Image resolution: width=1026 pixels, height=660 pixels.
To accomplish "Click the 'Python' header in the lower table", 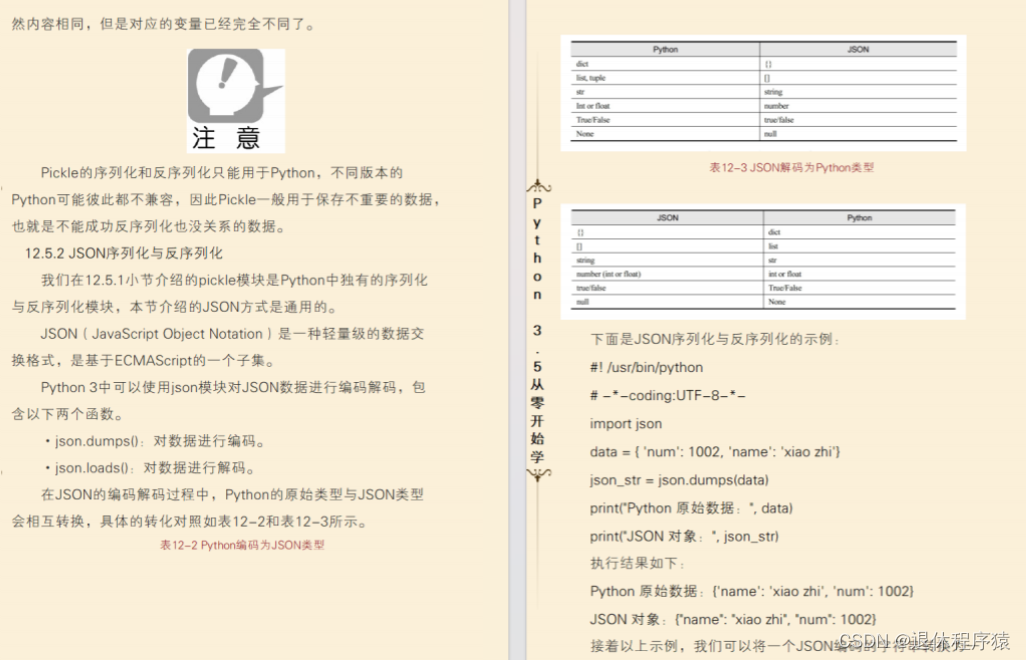I will (859, 218).
